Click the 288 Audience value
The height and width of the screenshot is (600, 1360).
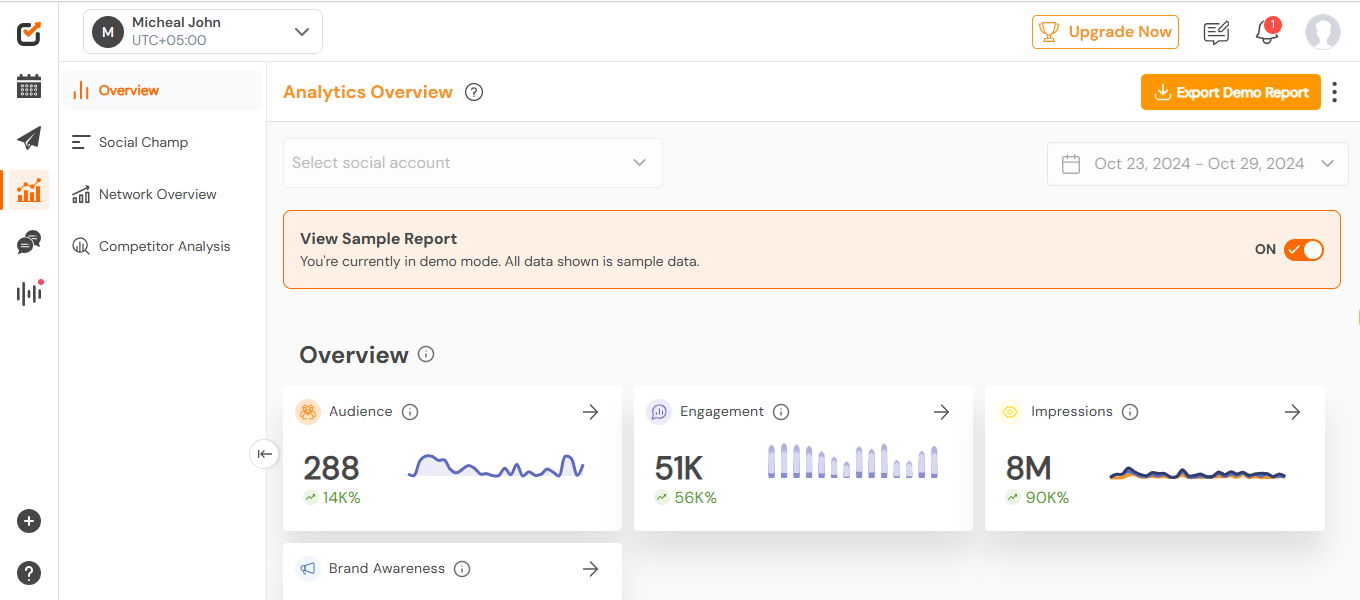click(x=331, y=468)
